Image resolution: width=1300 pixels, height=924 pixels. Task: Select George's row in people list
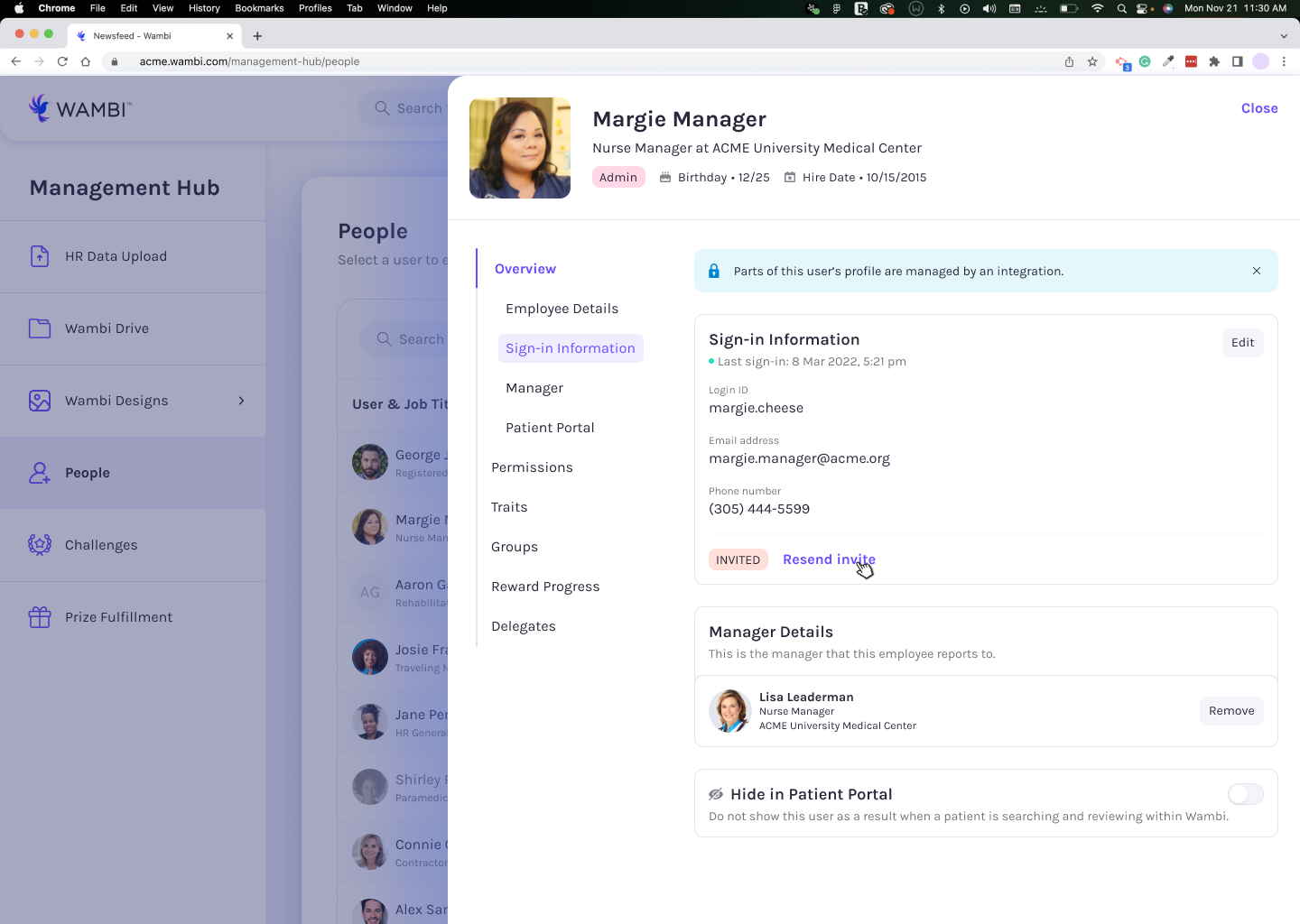393,462
